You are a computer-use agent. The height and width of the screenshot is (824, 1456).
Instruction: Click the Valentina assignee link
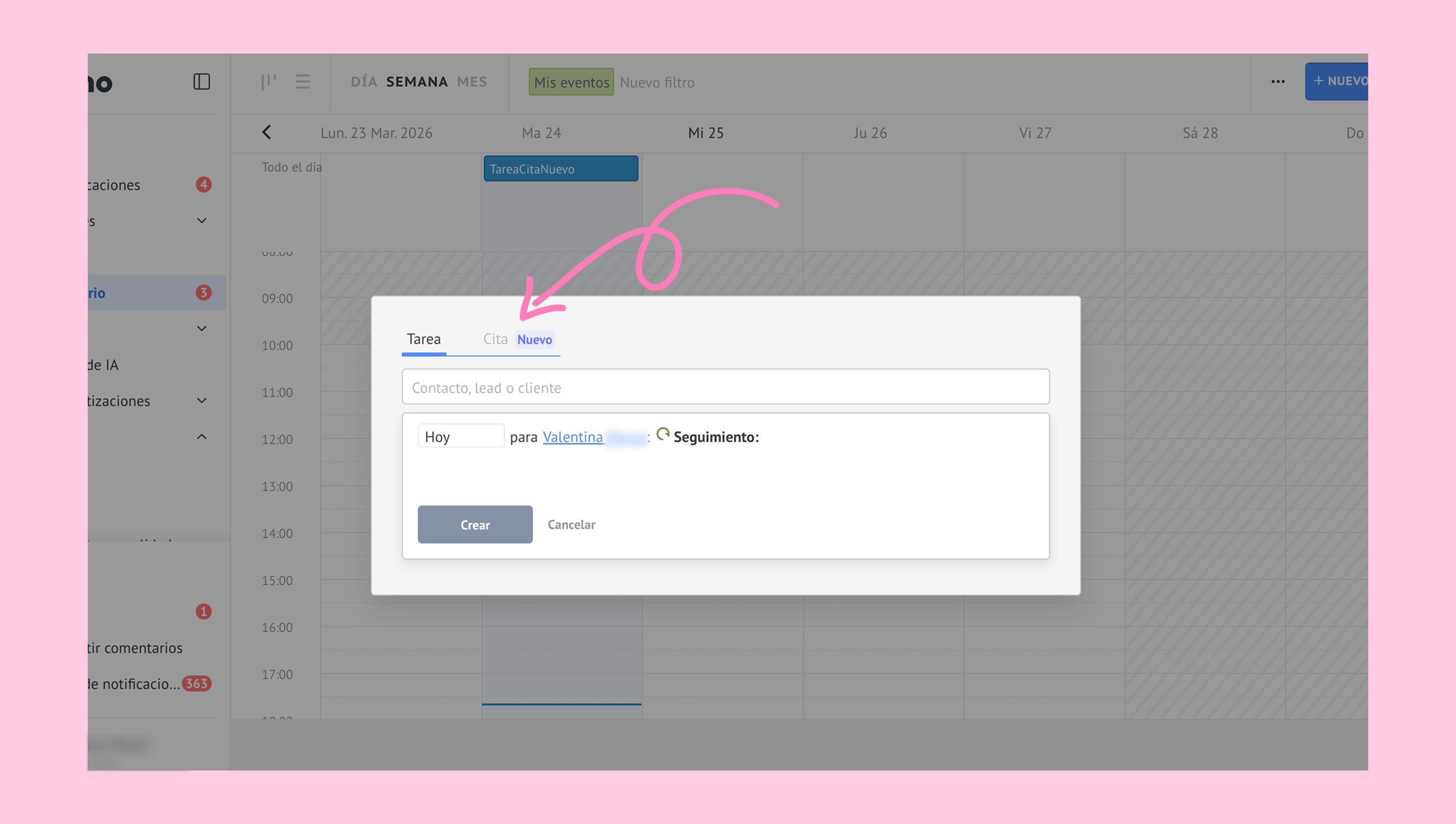[572, 437]
